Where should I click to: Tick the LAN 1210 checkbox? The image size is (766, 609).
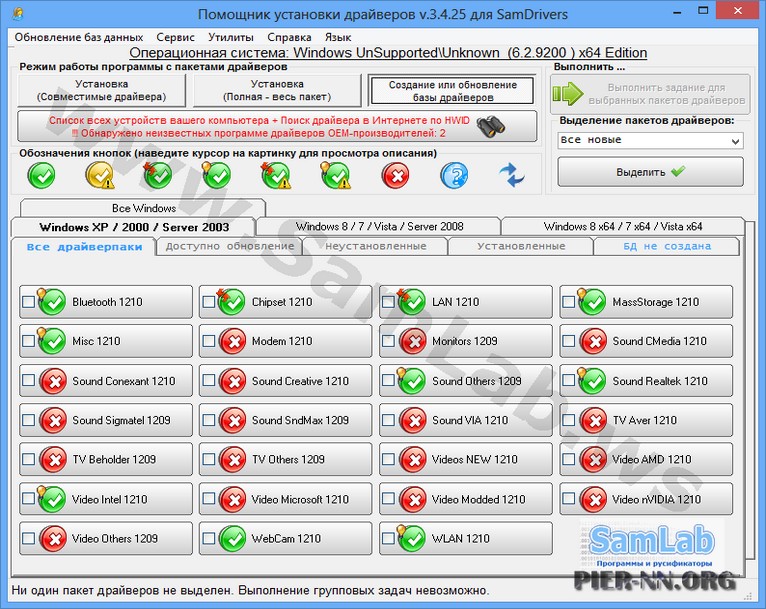click(388, 301)
